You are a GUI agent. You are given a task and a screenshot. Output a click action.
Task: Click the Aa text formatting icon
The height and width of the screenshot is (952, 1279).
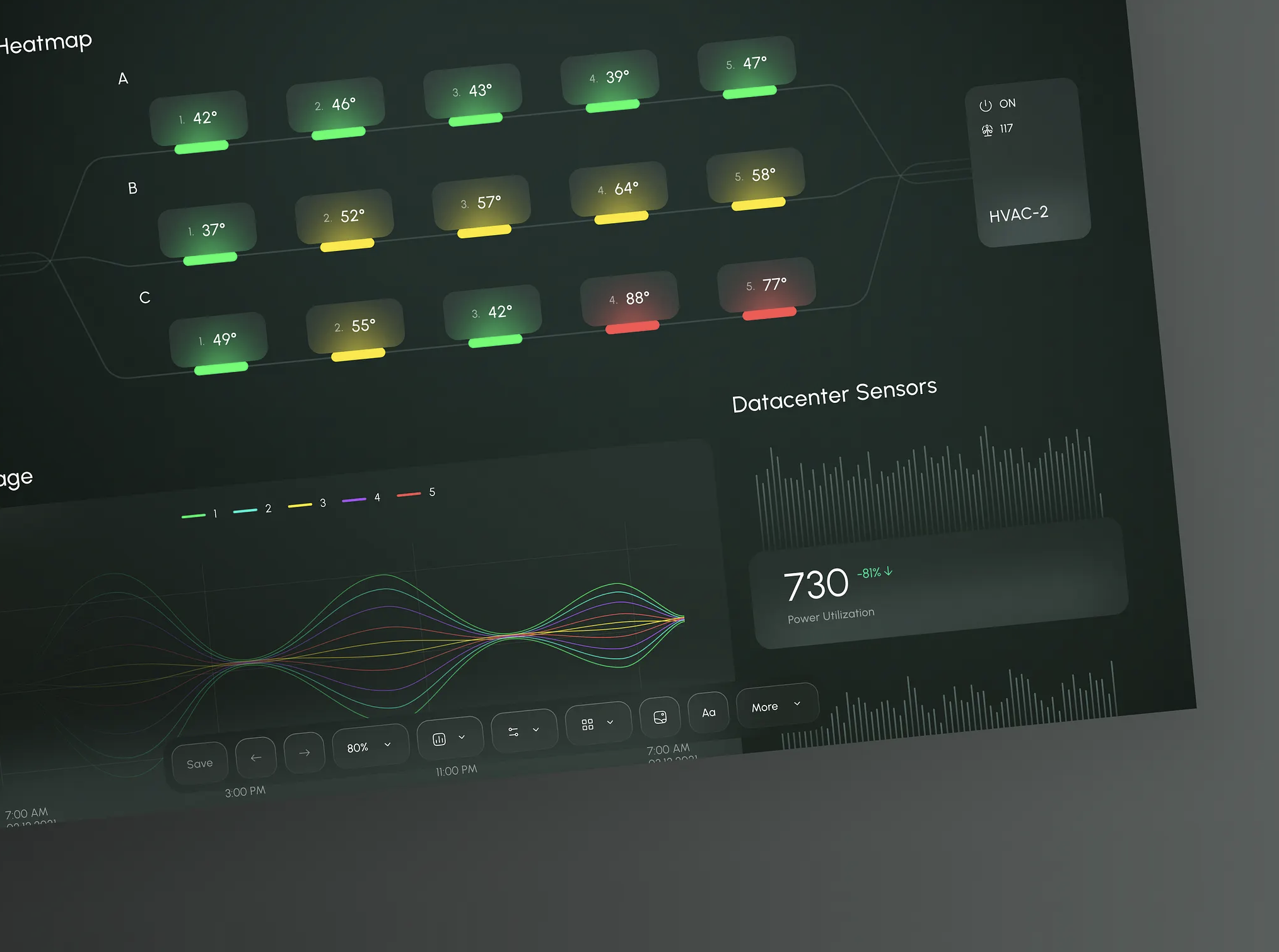pos(708,712)
